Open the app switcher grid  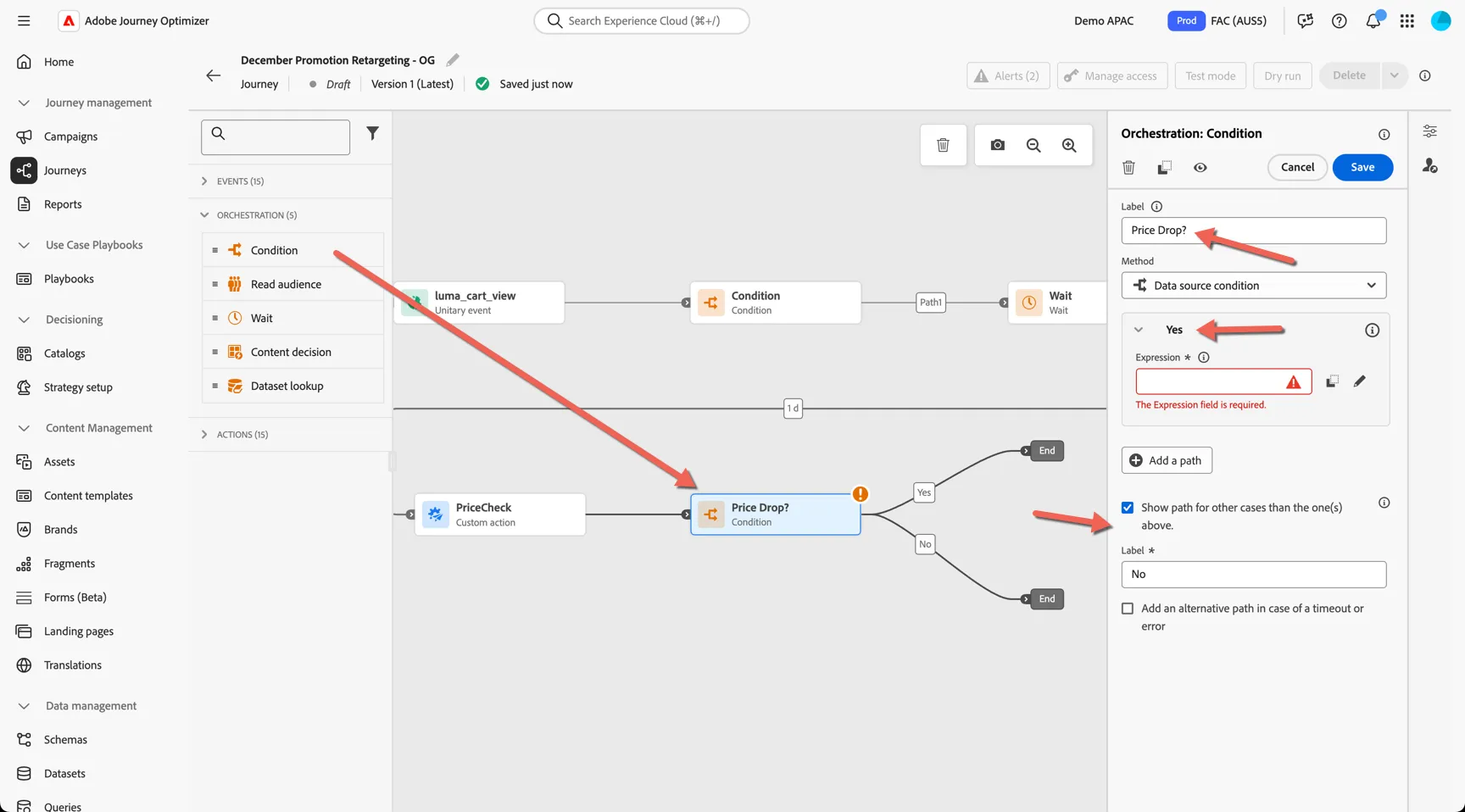point(1407,20)
